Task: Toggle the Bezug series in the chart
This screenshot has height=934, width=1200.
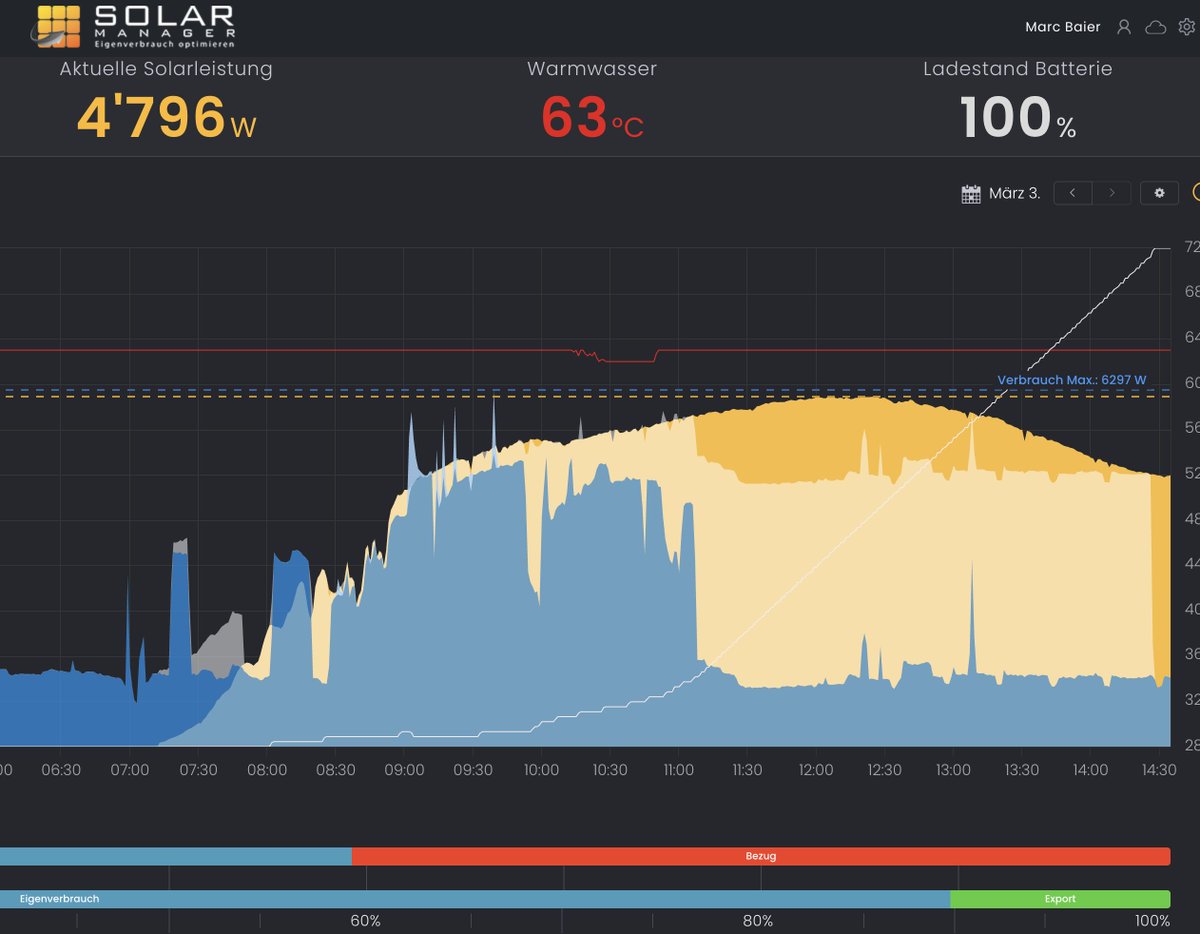Action: pyautogui.click(x=762, y=856)
